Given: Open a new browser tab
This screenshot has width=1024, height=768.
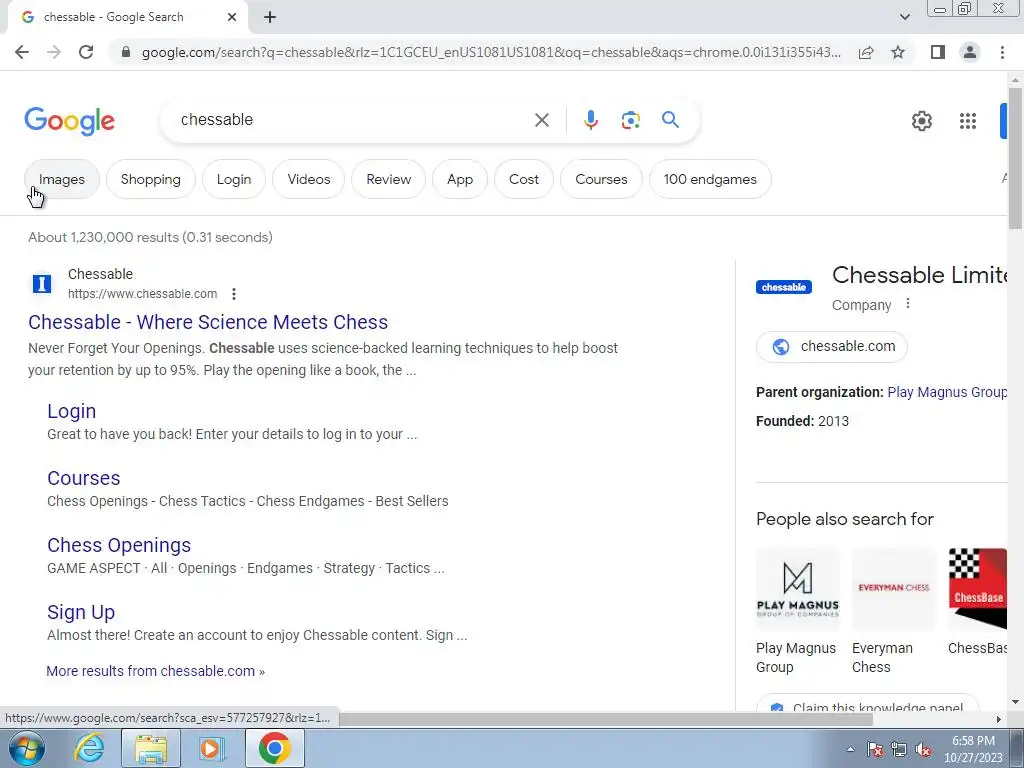Looking at the screenshot, I should [x=270, y=18].
